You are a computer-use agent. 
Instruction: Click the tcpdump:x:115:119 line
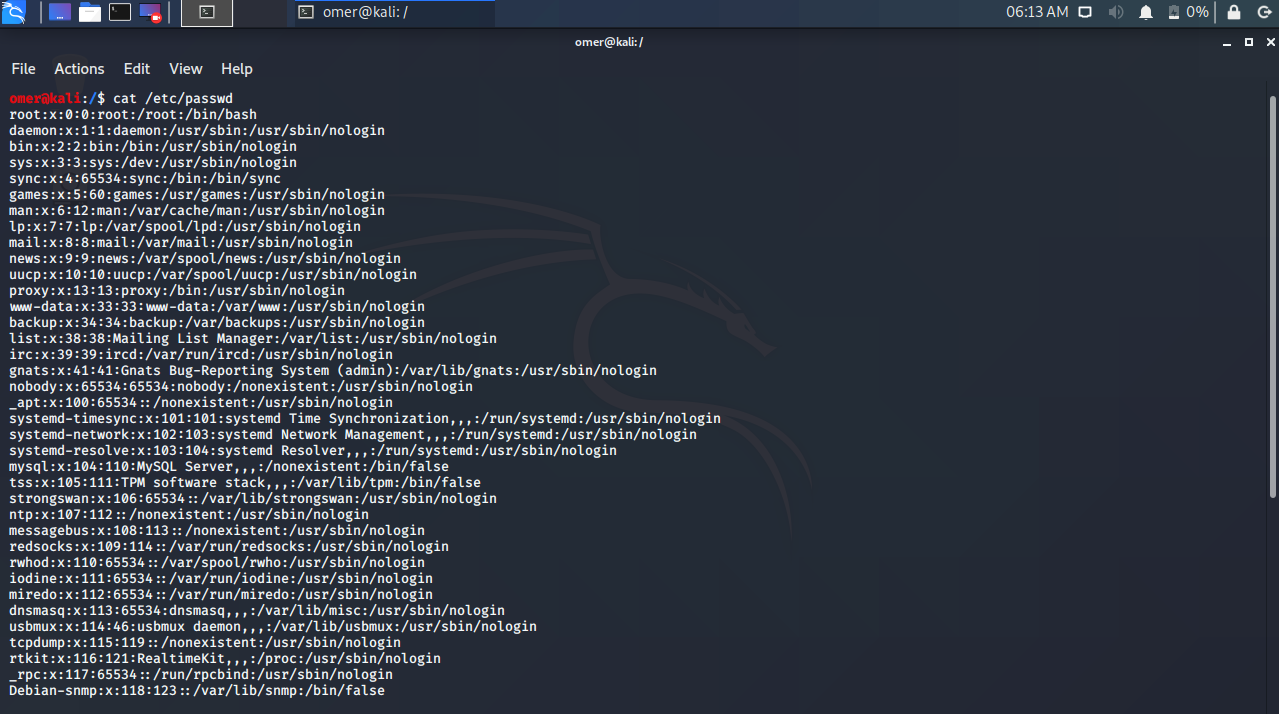pyautogui.click(x=205, y=642)
